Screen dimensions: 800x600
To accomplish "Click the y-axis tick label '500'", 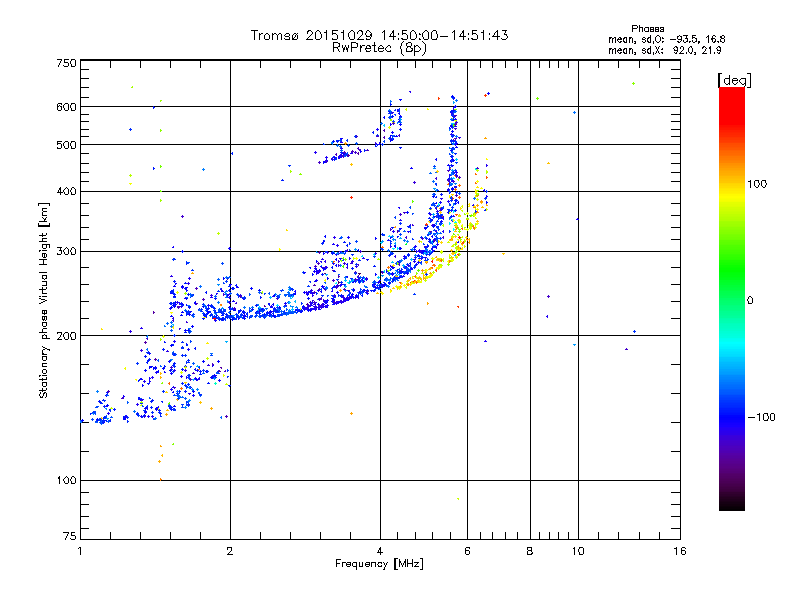I will 66,145.
